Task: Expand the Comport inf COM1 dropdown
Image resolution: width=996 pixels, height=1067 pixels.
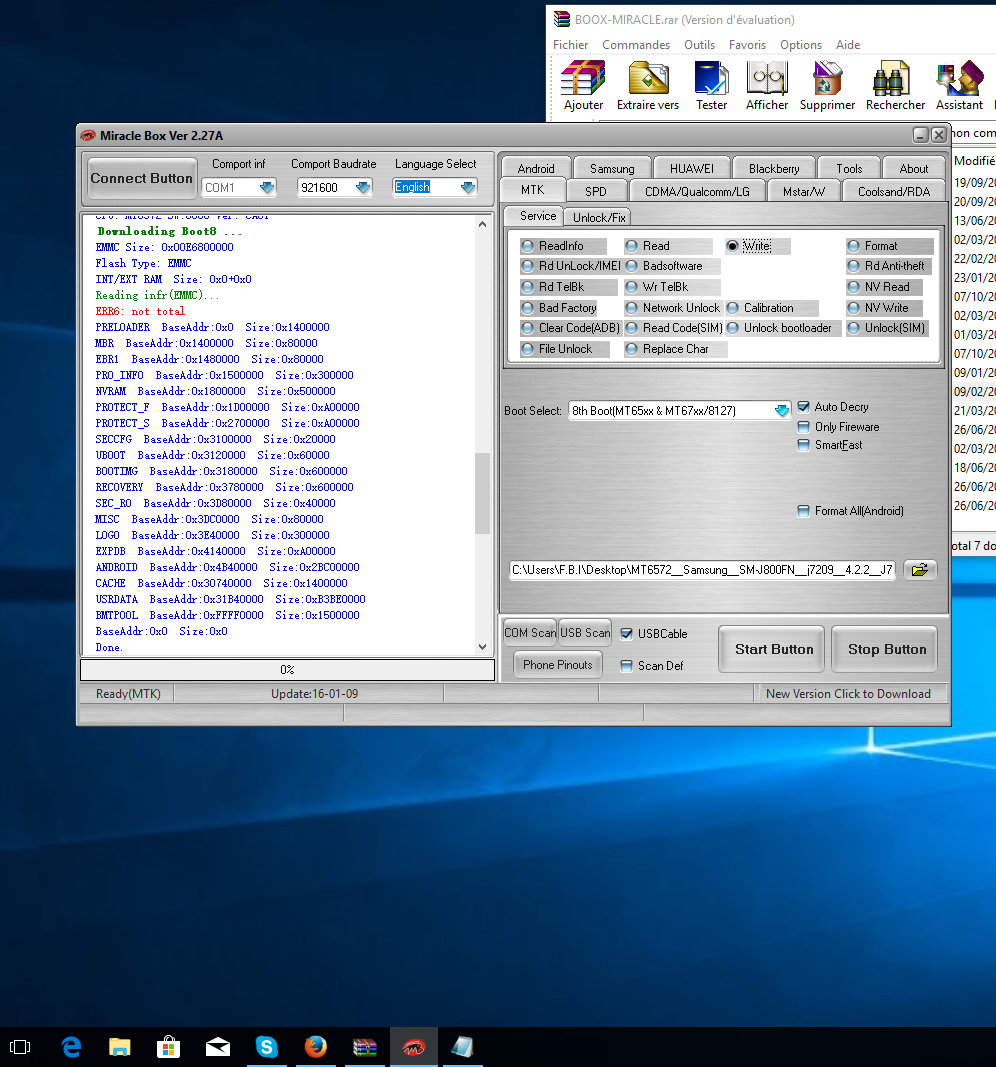Action: 267,187
